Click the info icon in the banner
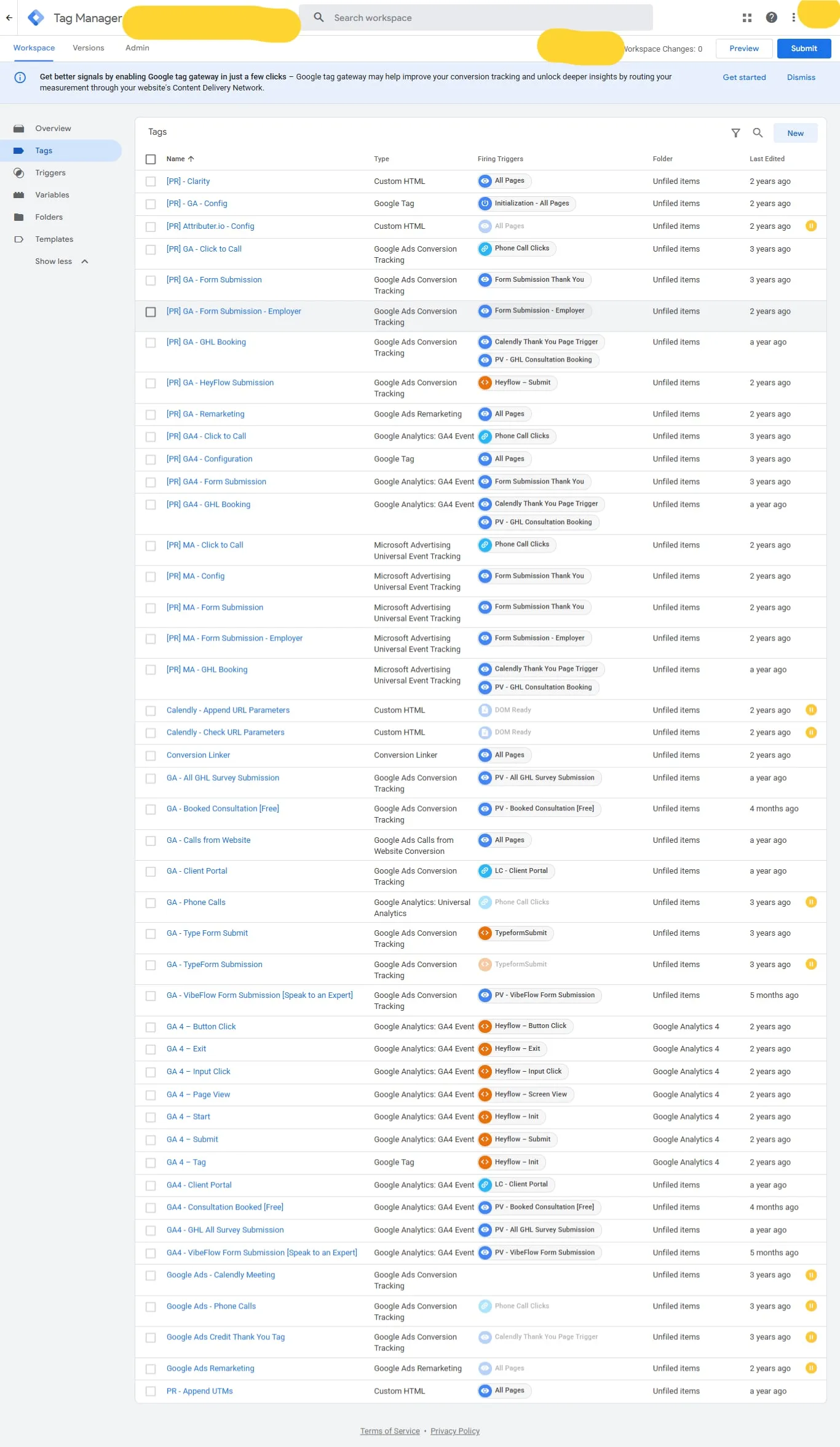This screenshot has width=840, height=1447. [x=20, y=78]
